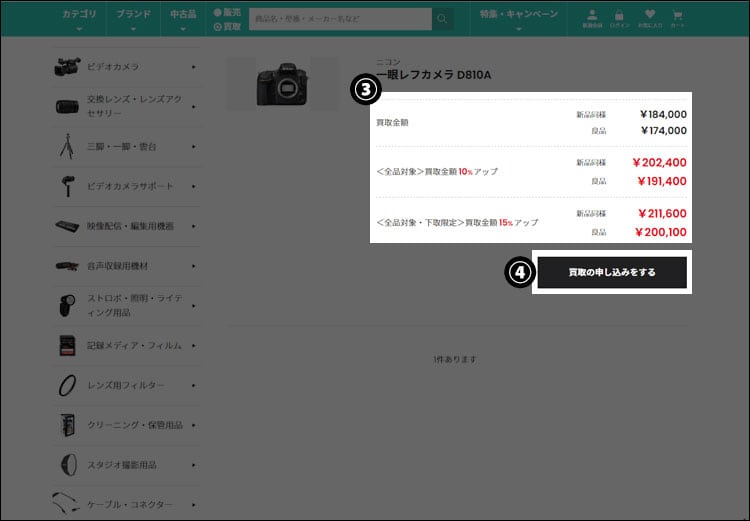Click the Nikon D810A camera thumbnail
750x521 pixels.
pos(282,84)
